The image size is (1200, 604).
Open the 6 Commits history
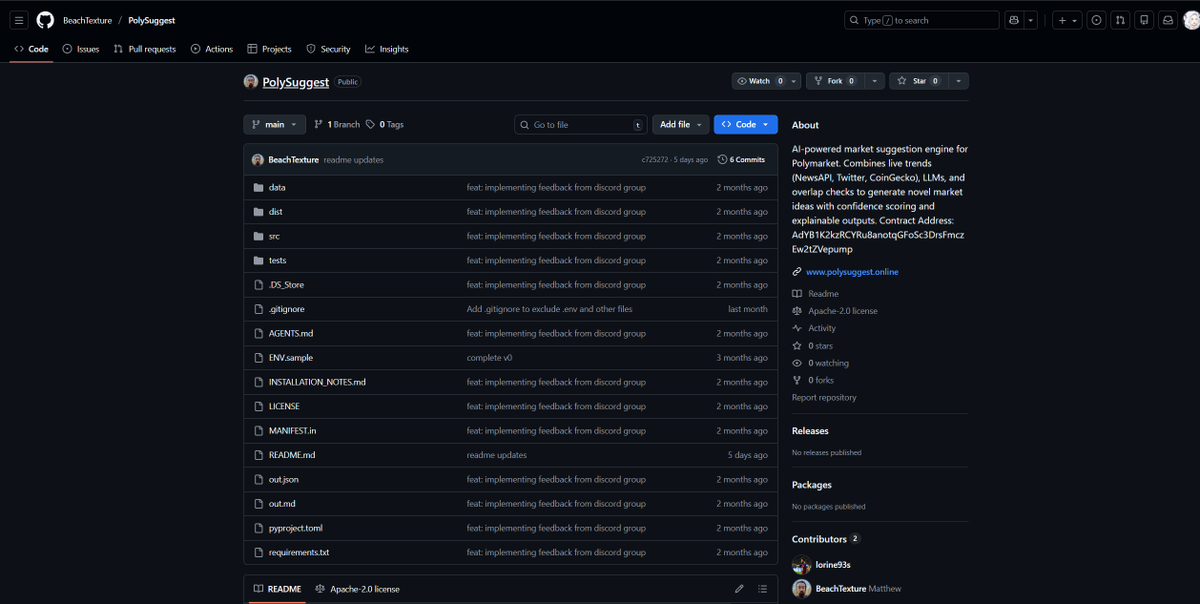point(741,160)
